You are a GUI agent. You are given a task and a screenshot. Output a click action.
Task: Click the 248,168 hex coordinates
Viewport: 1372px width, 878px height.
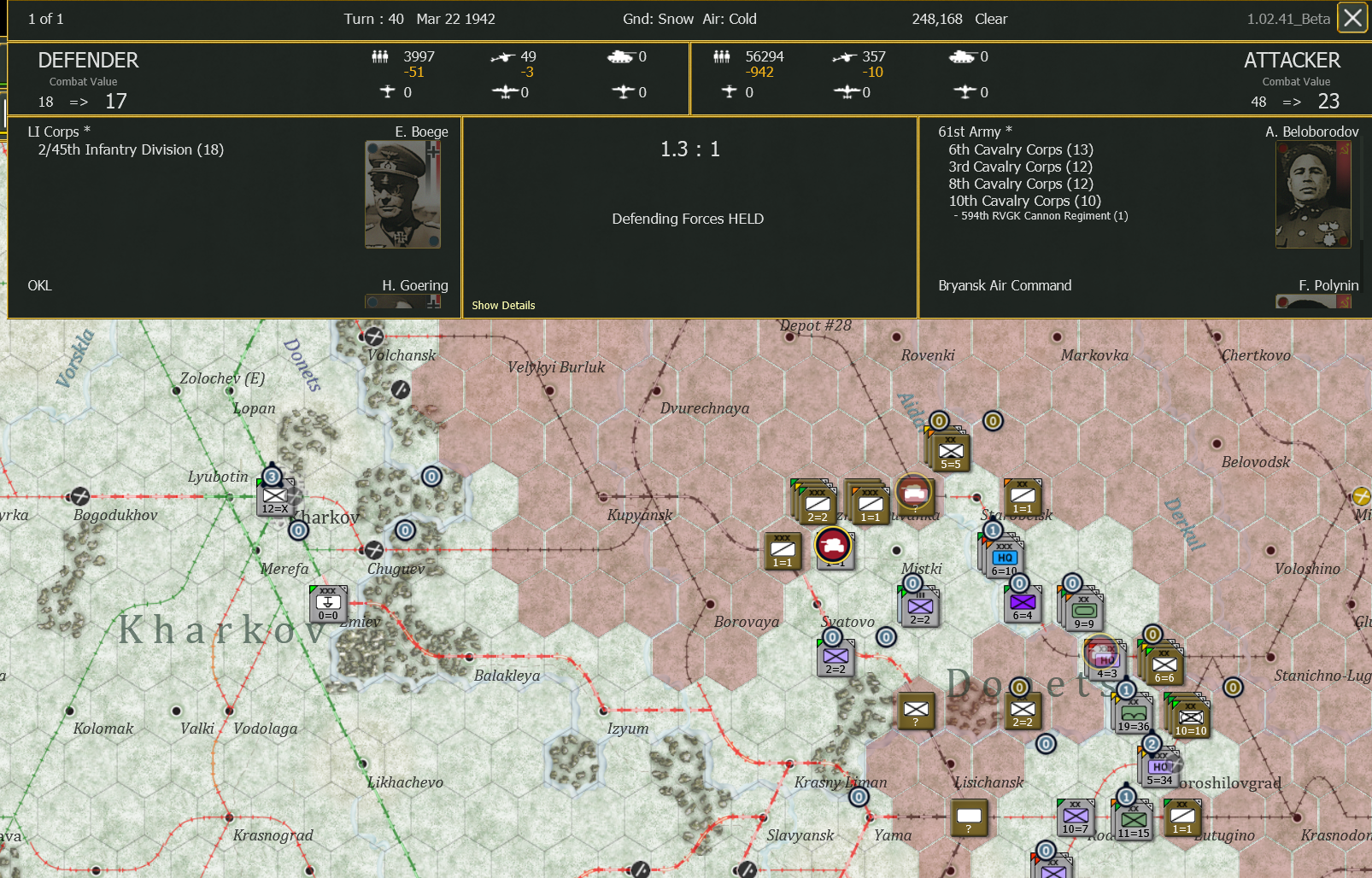[x=936, y=19]
